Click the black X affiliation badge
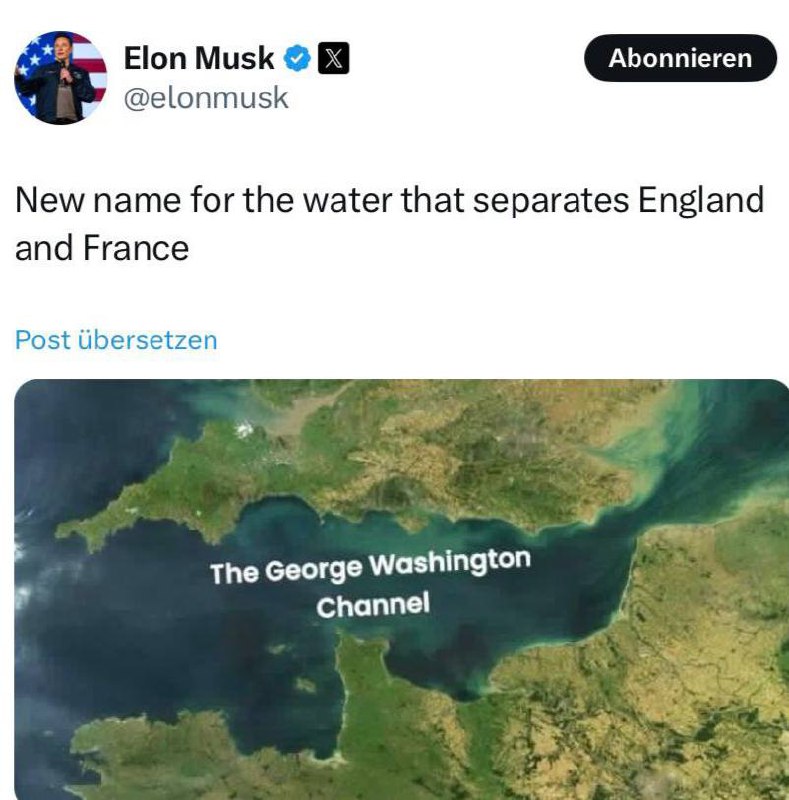Viewport: 789px width, 800px height. [x=333, y=58]
